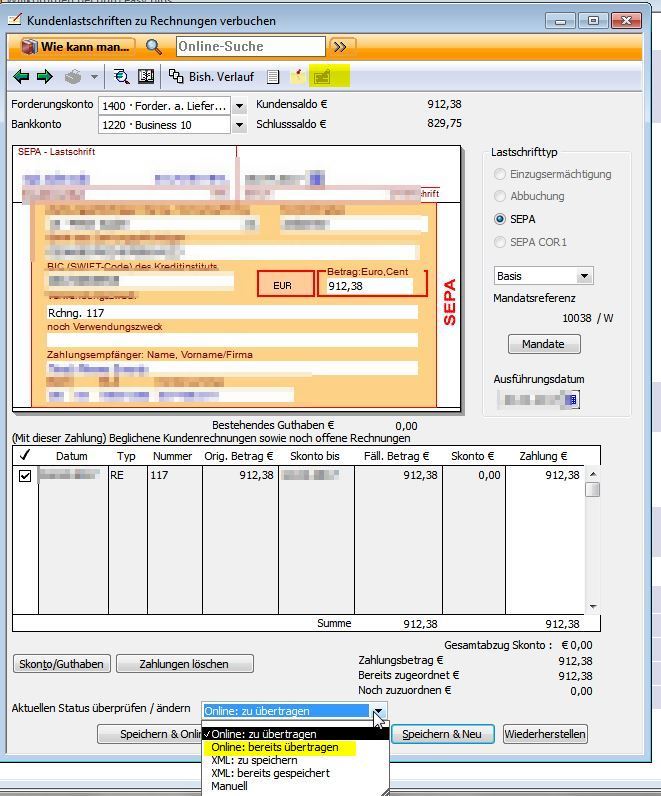
Task: Go to previous record with green left arrow
Action: tap(21, 77)
